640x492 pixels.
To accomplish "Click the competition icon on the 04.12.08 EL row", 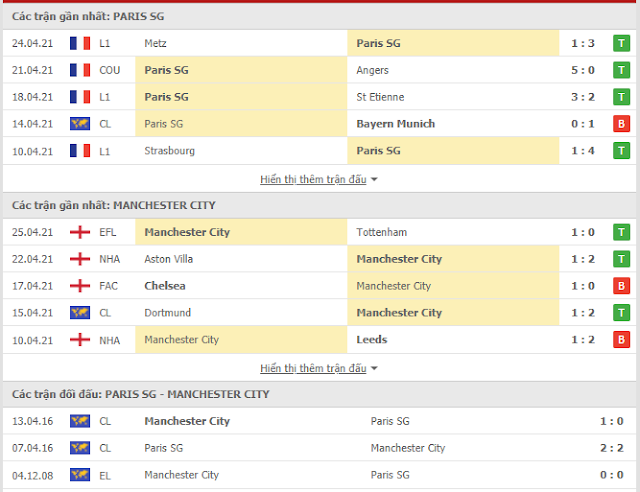I will 80,475.
